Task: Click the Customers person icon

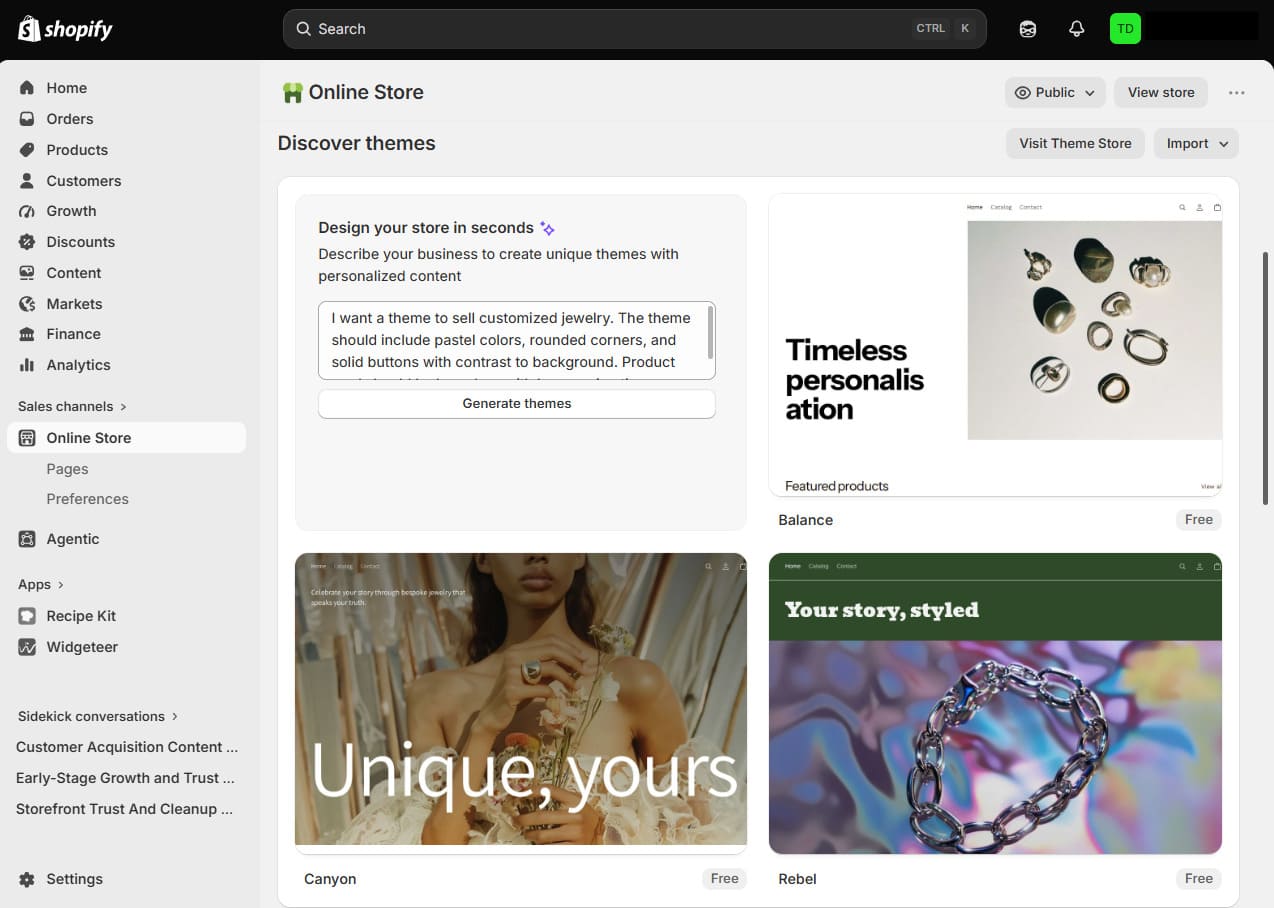Action: (x=27, y=181)
